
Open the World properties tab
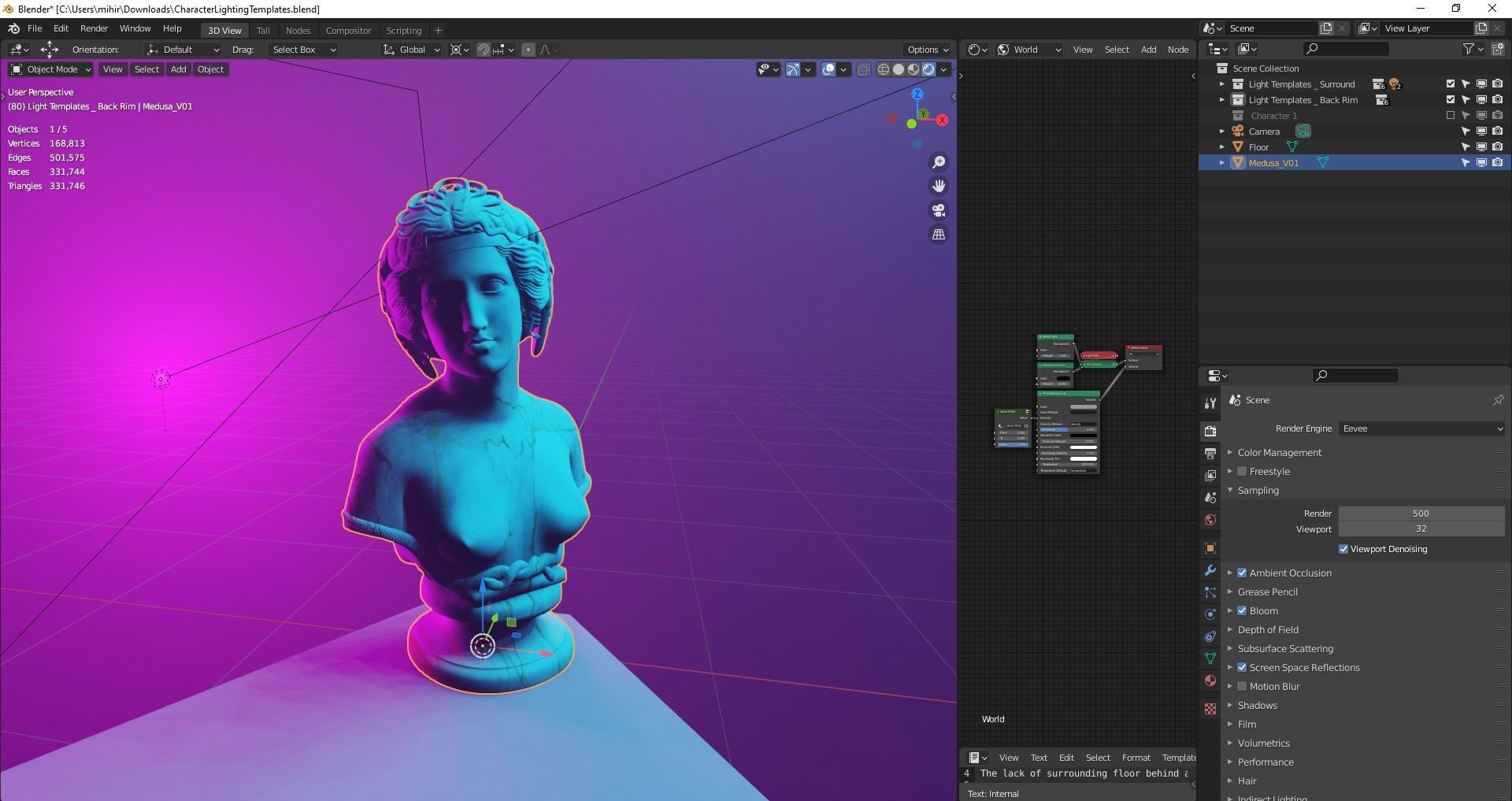click(x=1210, y=520)
